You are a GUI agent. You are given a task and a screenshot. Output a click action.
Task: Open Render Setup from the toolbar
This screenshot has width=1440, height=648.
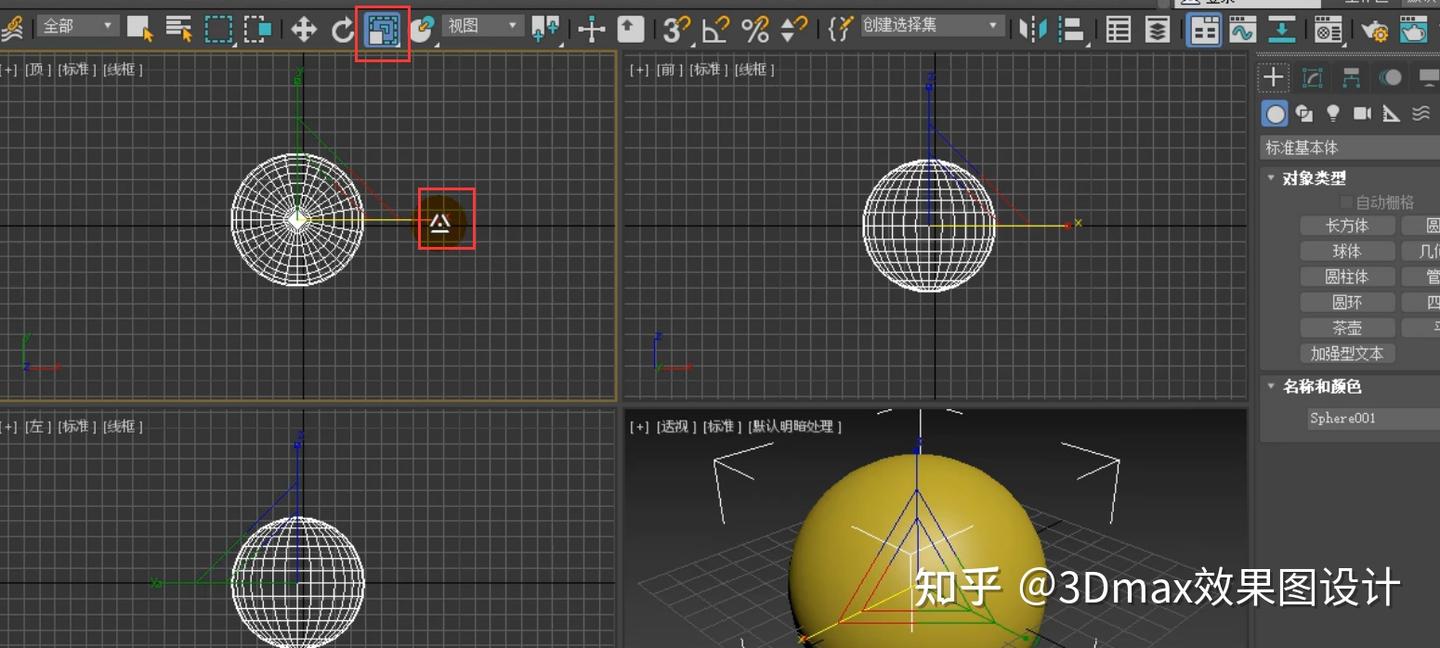point(1376,30)
